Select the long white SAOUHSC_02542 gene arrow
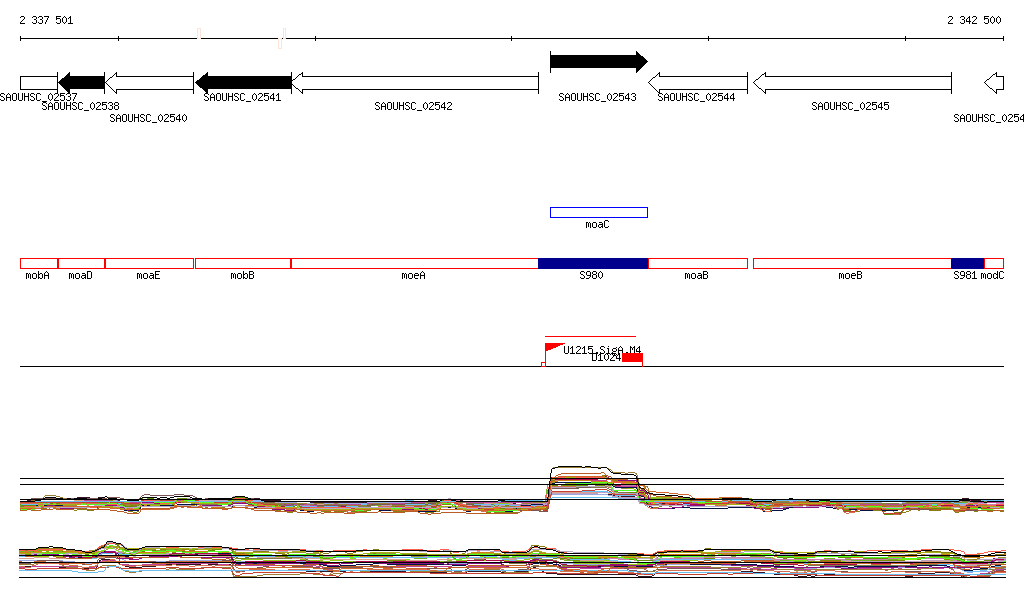 tap(414, 82)
